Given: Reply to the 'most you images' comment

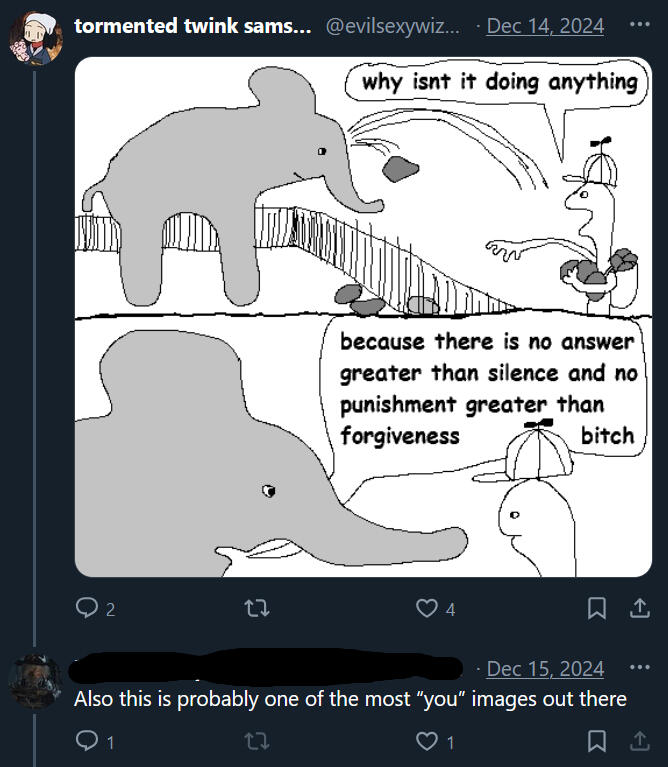Looking at the screenshot, I should pos(86,742).
